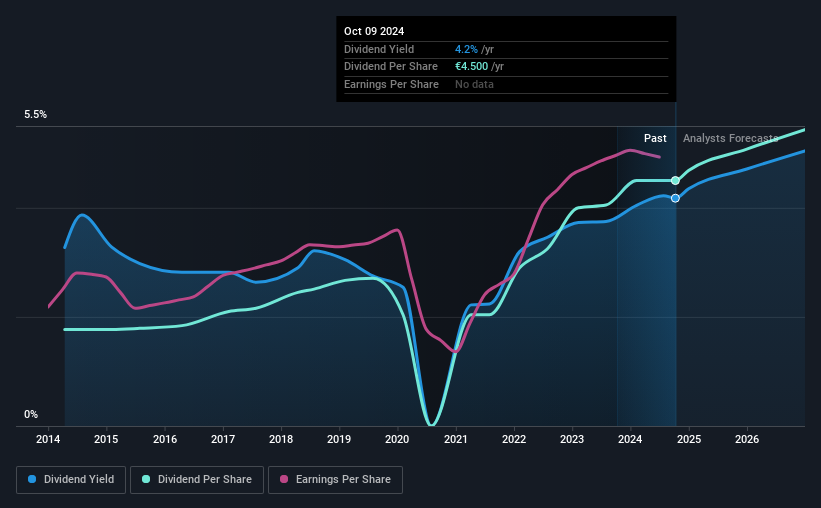Click the teal Dividend Per Share legend dot
Image resolution: width=821 pixels, height=508 pixels.
[146, 479]
